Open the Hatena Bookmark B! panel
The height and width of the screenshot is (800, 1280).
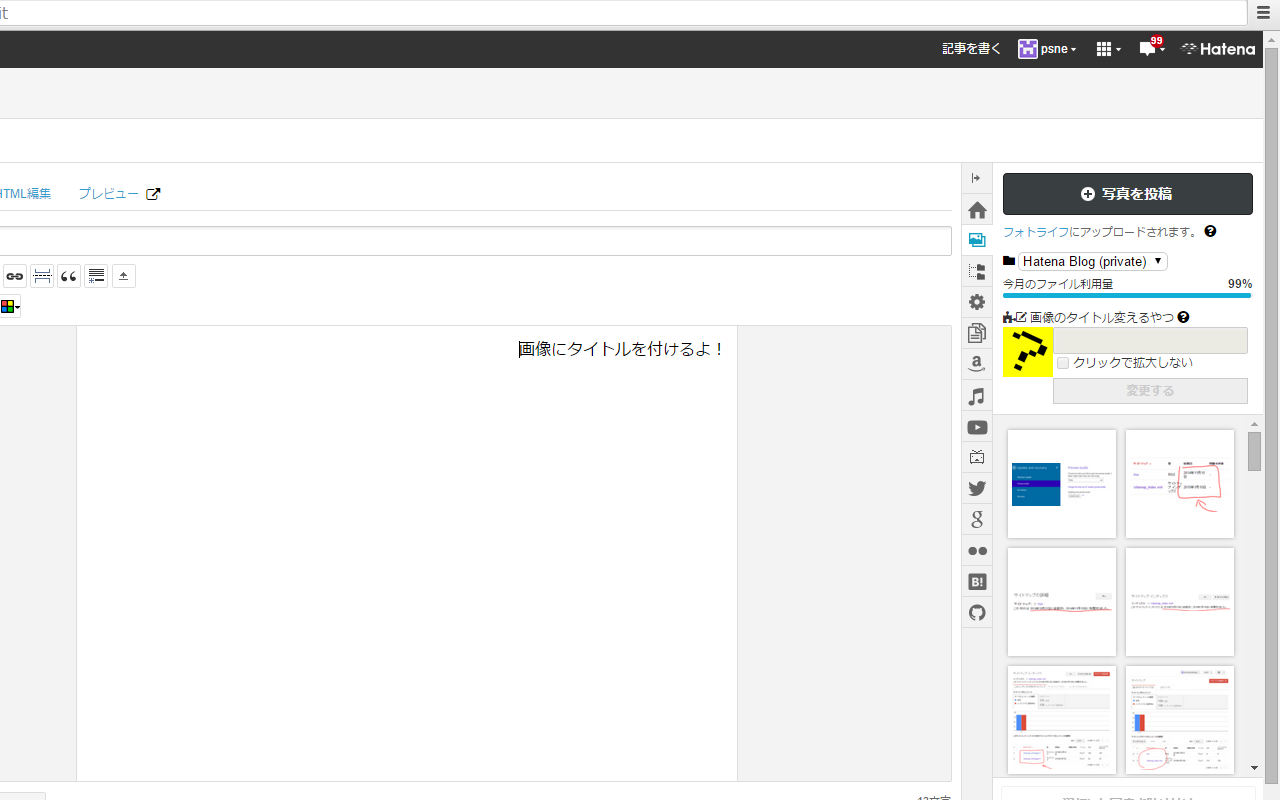[x=977, y=581]
